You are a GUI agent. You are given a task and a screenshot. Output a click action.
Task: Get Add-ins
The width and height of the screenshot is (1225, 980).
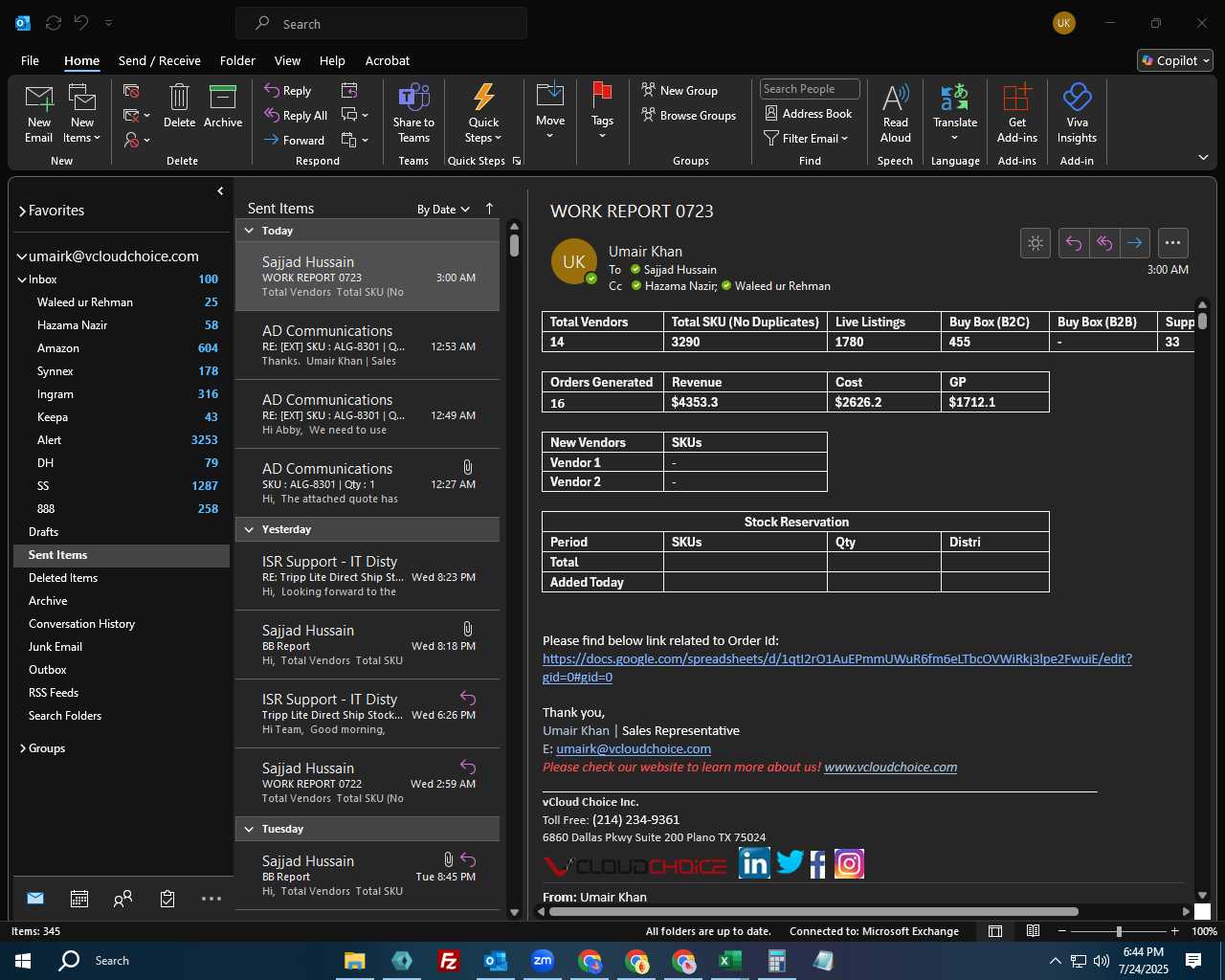point(1016,113)
